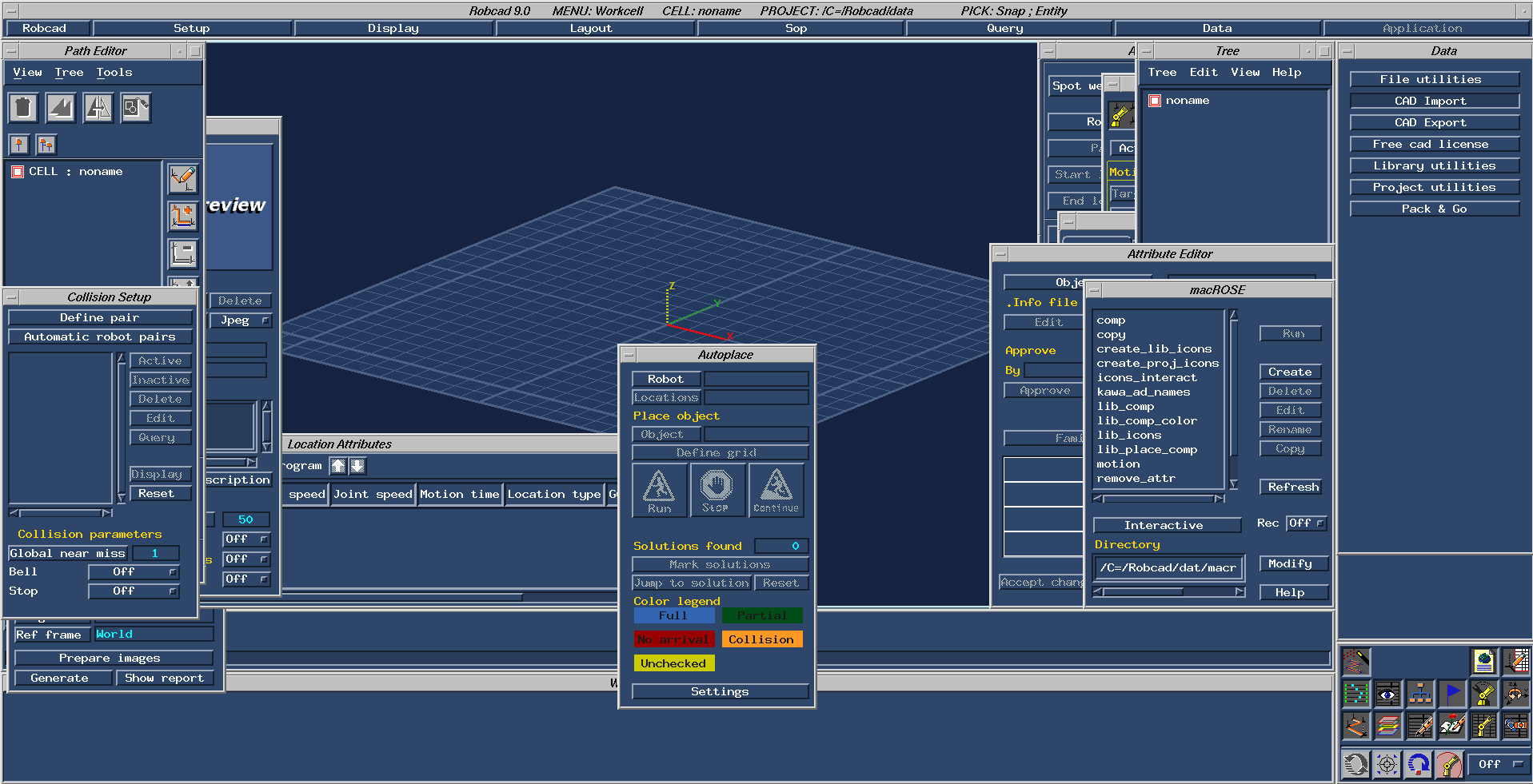Open the Help menu in Tree window
1533x784 pixels.
point(1287,72)
